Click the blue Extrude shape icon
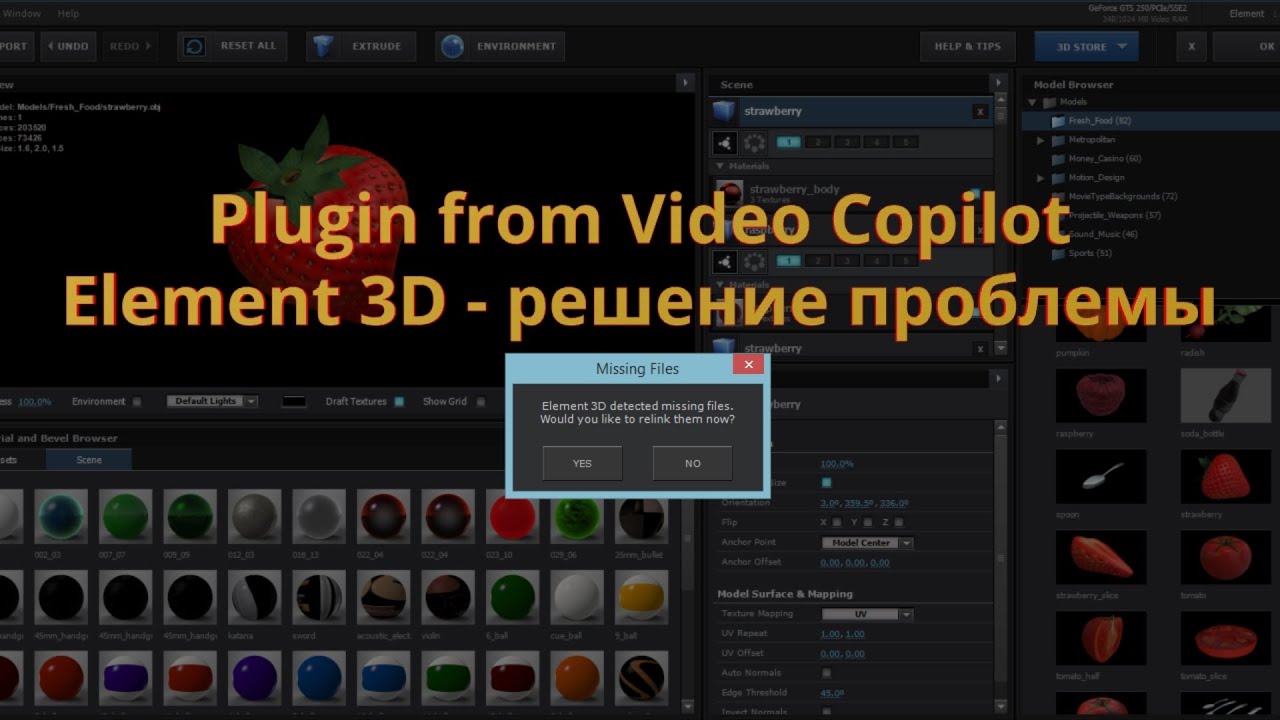This screenshot has height=720, width=1280. coord(321,47)
